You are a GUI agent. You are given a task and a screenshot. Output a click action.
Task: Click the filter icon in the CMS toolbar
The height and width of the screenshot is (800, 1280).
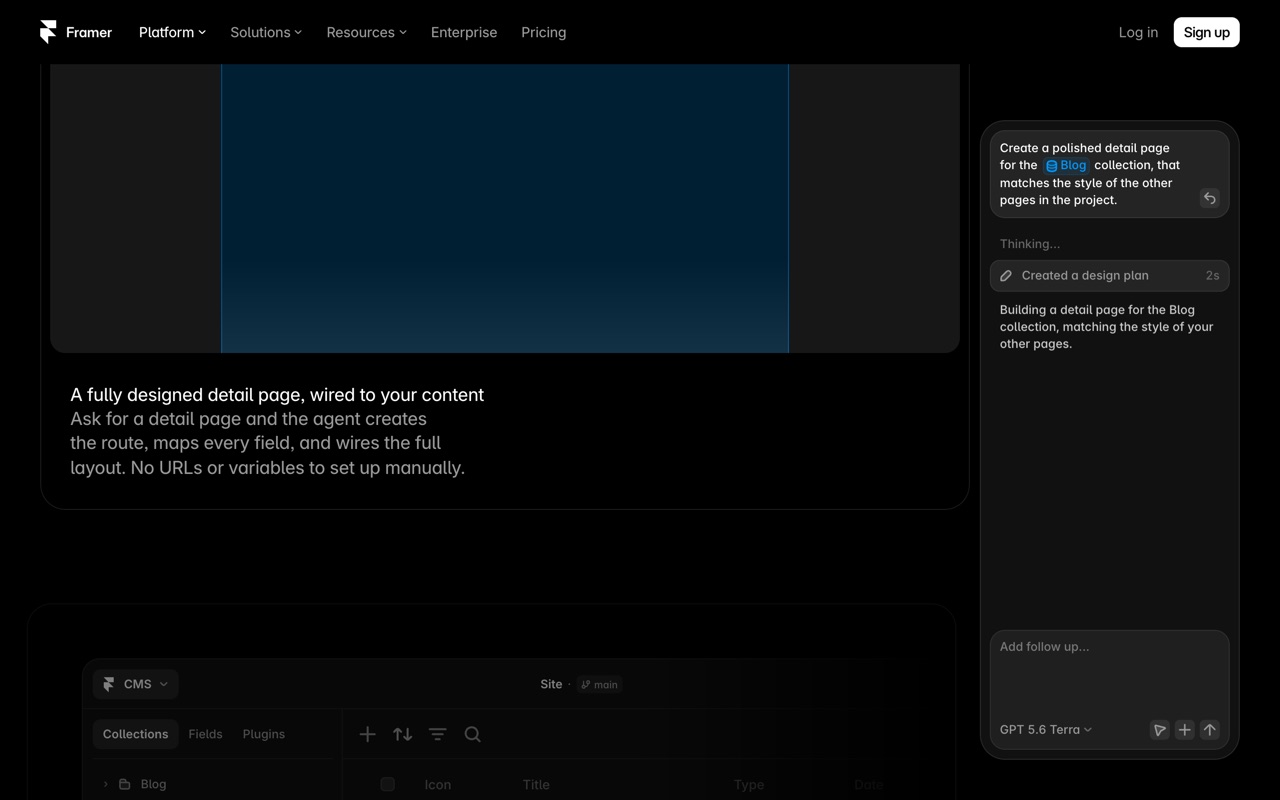pos(438,734)
